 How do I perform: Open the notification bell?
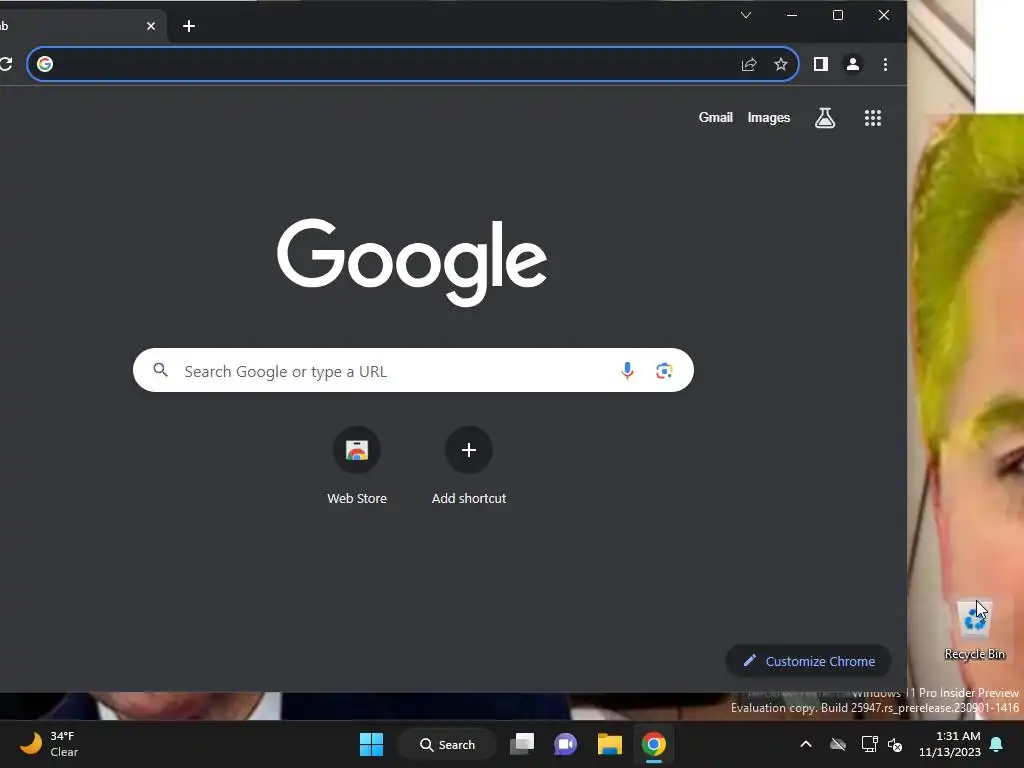[997, 744]
